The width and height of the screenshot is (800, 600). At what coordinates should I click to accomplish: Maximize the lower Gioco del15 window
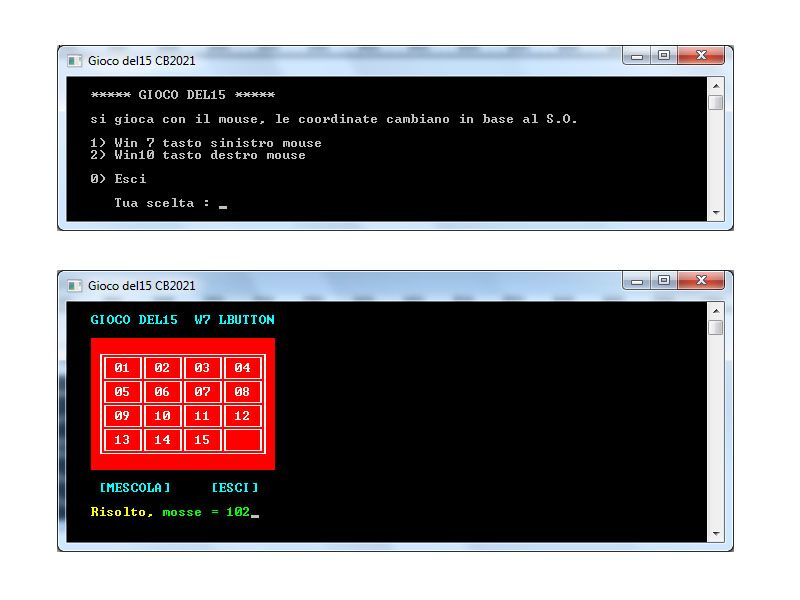tap(664, 281)
